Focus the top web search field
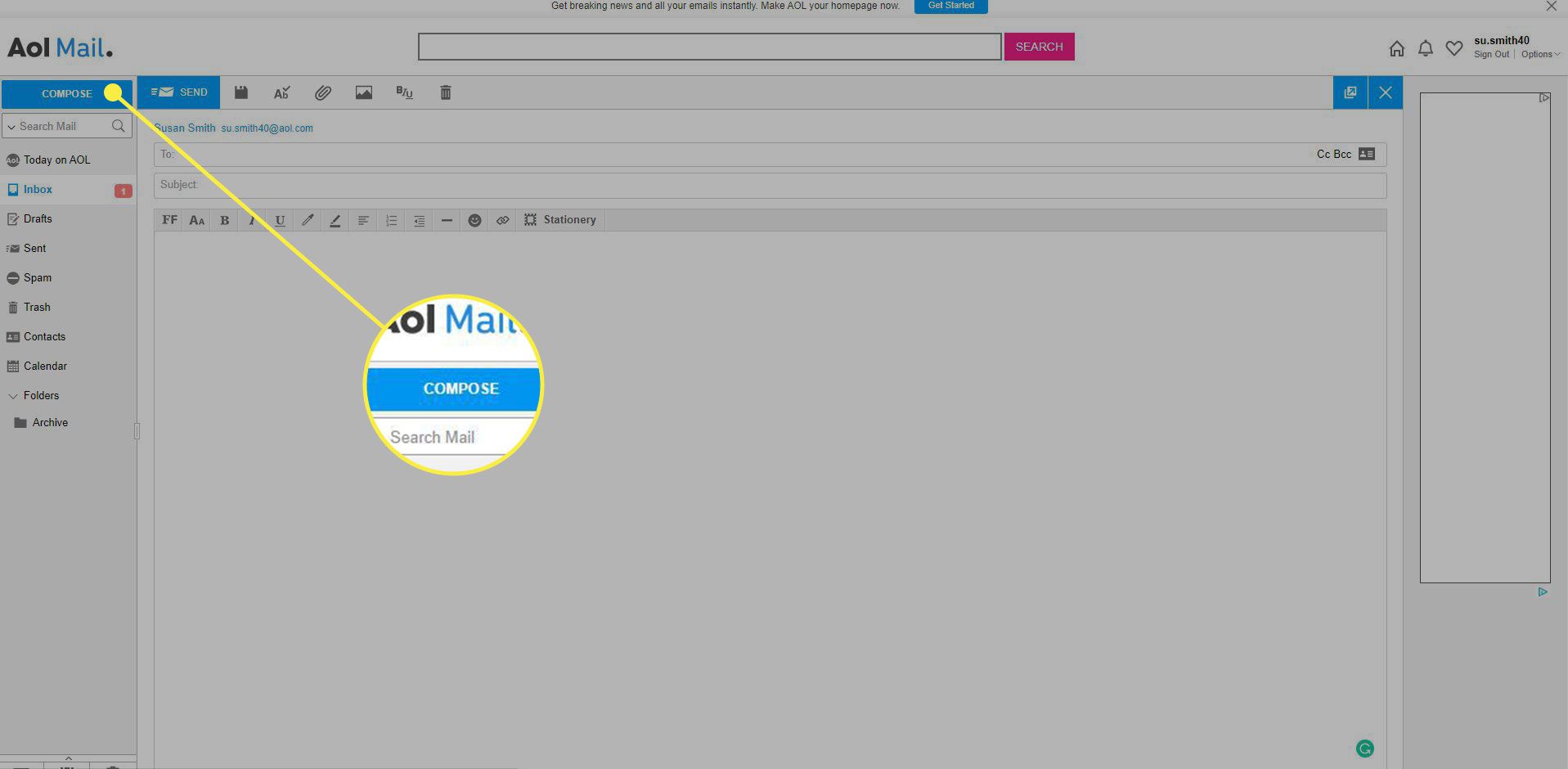The height and width of the screenshot is (769, 1568). tap(709, 47)
